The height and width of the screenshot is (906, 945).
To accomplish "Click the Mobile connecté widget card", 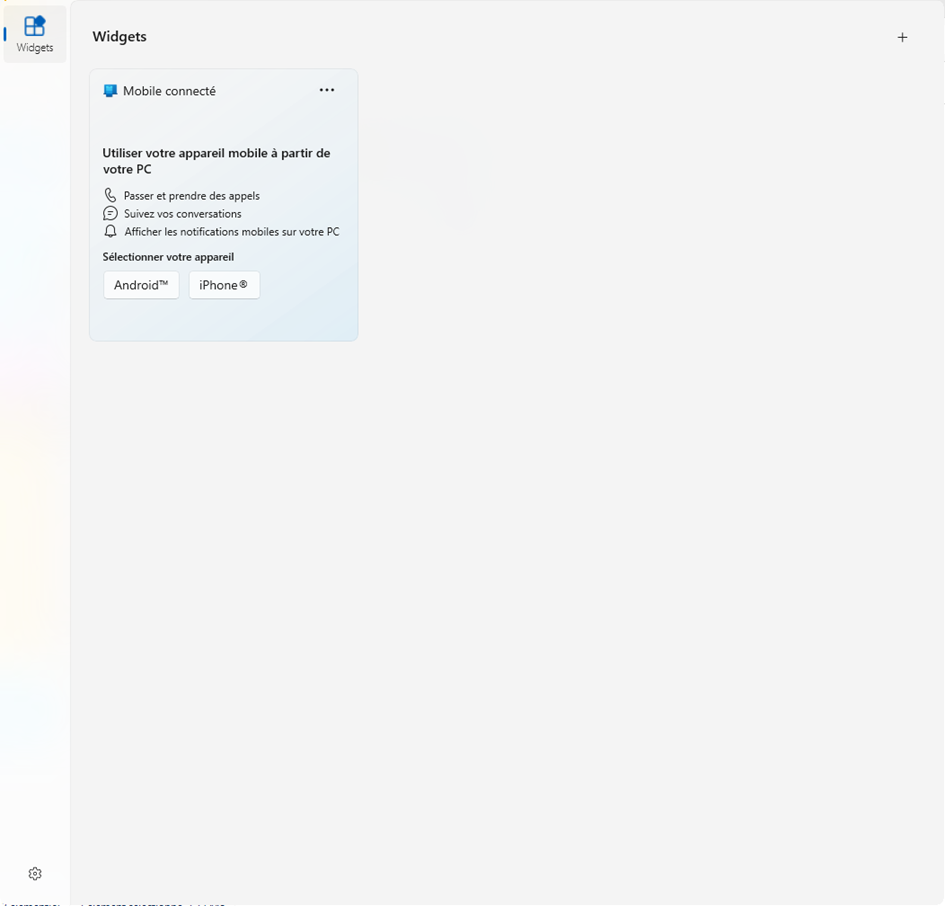I will pos(223,204).
